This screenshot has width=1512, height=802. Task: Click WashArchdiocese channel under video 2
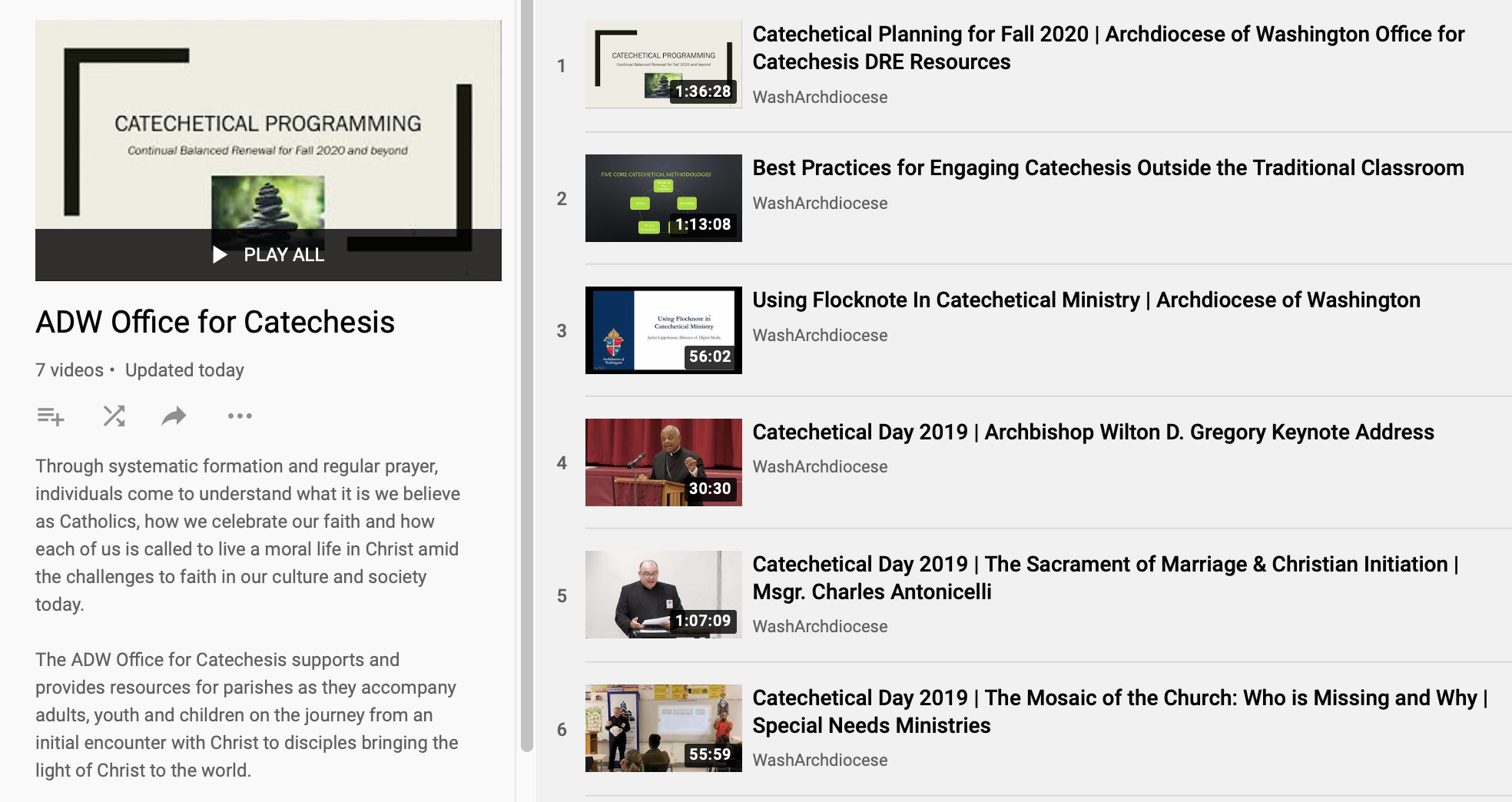[x=820, y=204]
